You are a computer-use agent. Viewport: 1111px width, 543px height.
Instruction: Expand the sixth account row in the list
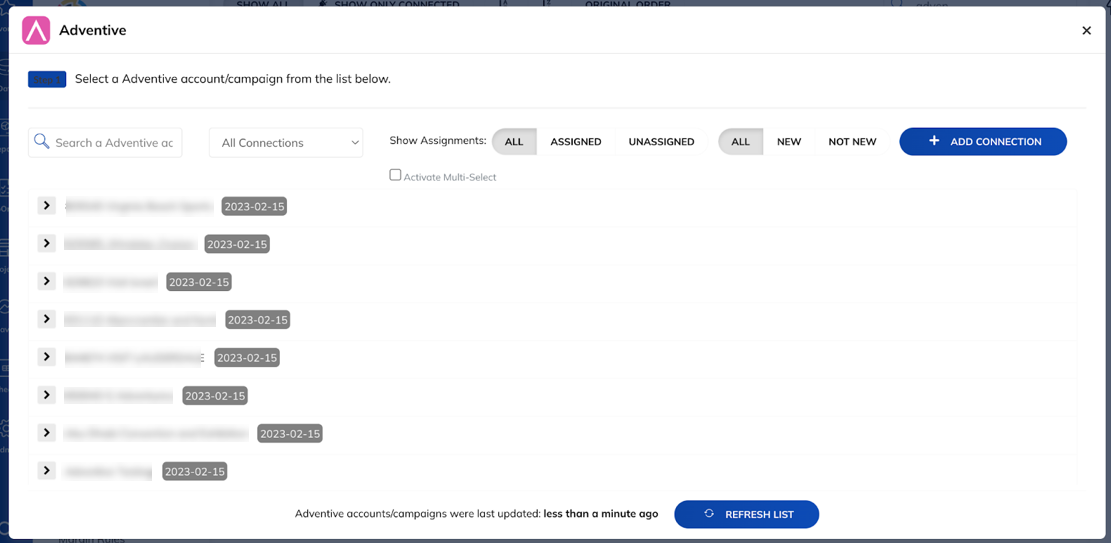46,394
